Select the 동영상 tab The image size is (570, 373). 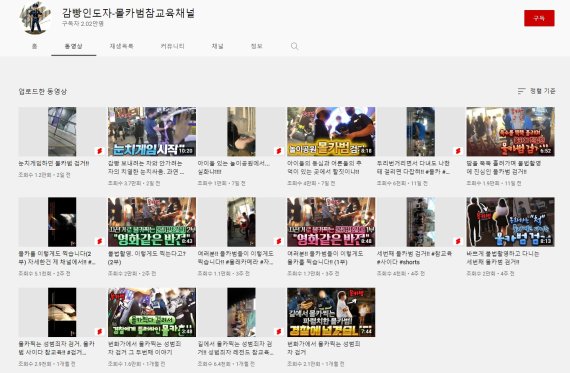(73, 46)
